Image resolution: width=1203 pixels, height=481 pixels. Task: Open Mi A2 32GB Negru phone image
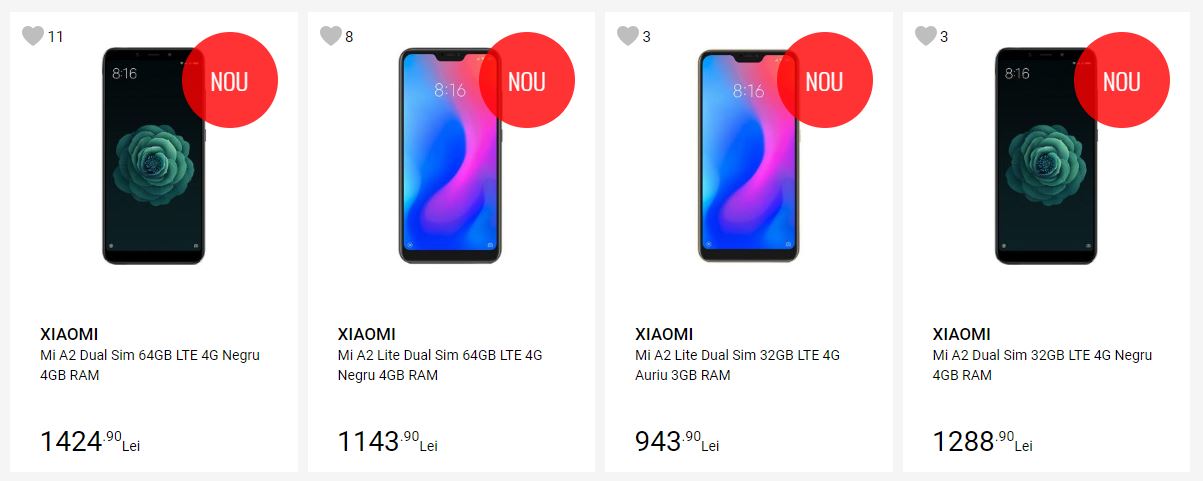click(x=1046, y=155)
